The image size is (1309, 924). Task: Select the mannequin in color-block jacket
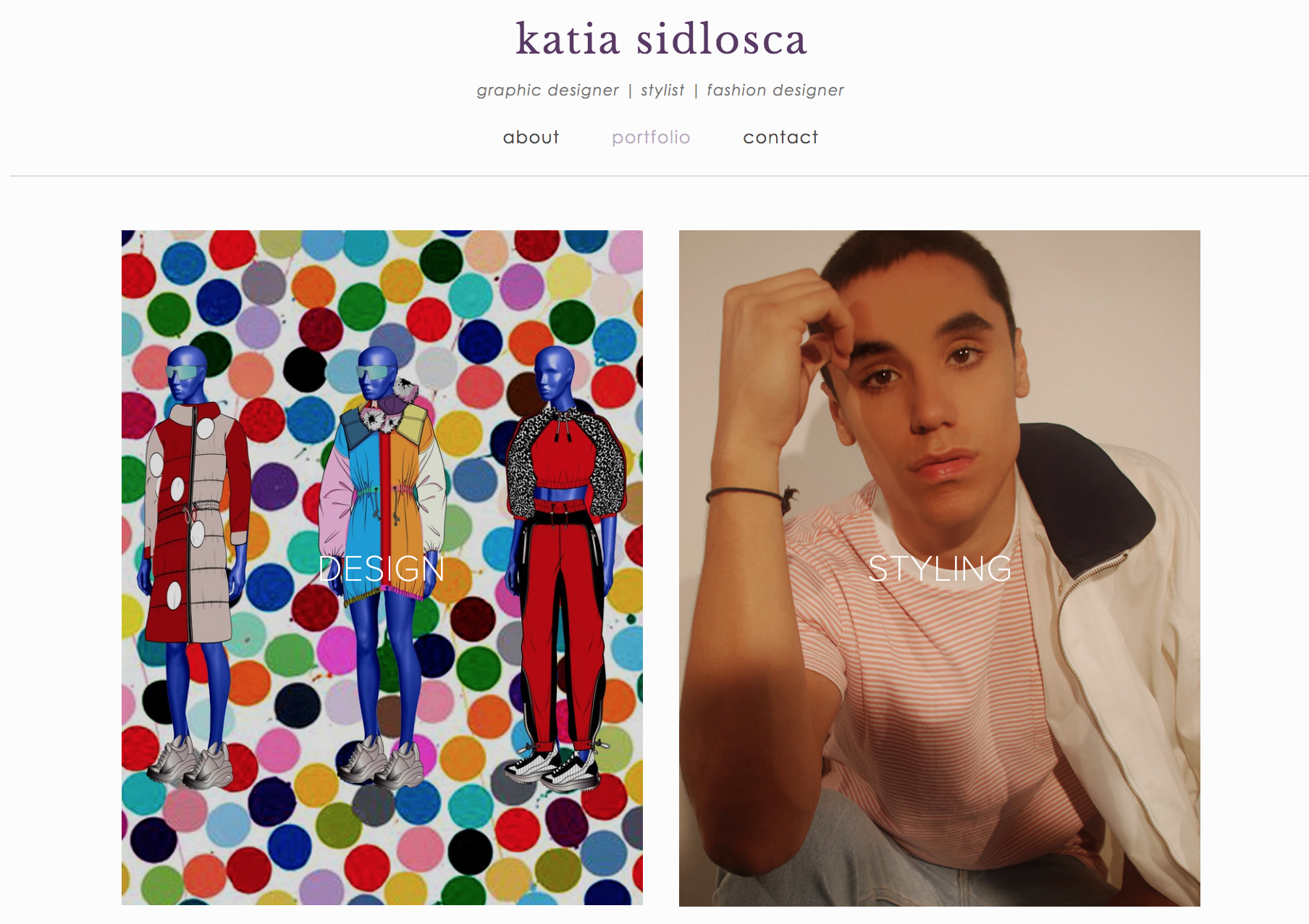tap(382, 565)
